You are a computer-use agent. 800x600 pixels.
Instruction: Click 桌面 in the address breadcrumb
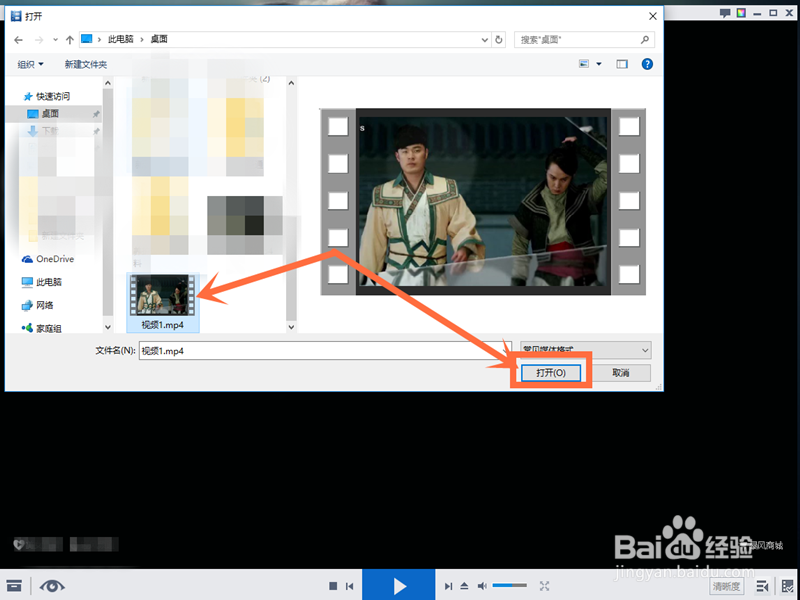point(159,39)
